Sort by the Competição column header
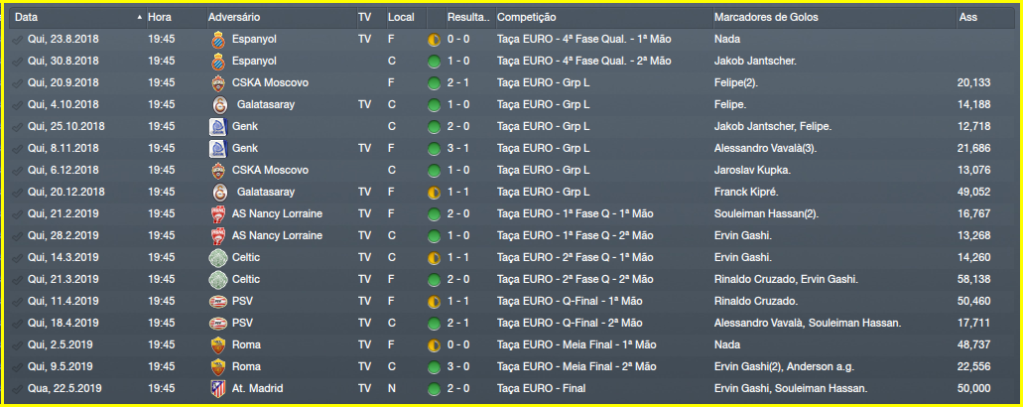This screenshot has width=1023, height=407. pyautogui.click(x=527, y=18)
